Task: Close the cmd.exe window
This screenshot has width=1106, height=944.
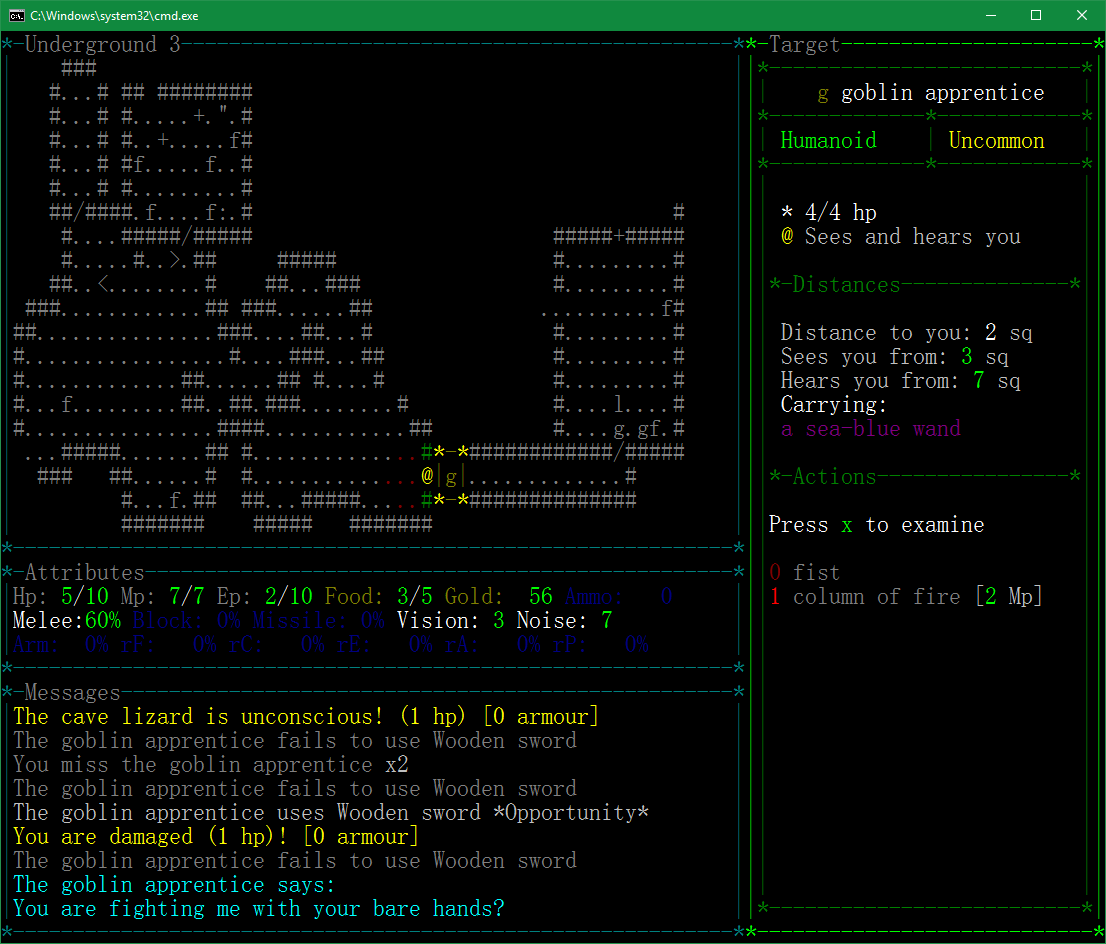Action: coord(1081,16)
